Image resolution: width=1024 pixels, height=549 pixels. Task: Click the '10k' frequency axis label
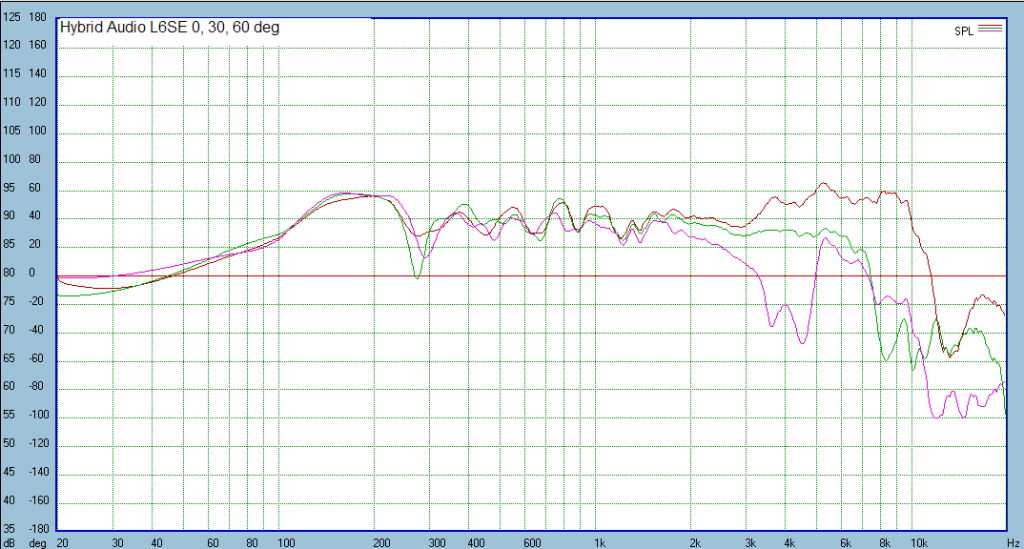pos(919,543)
